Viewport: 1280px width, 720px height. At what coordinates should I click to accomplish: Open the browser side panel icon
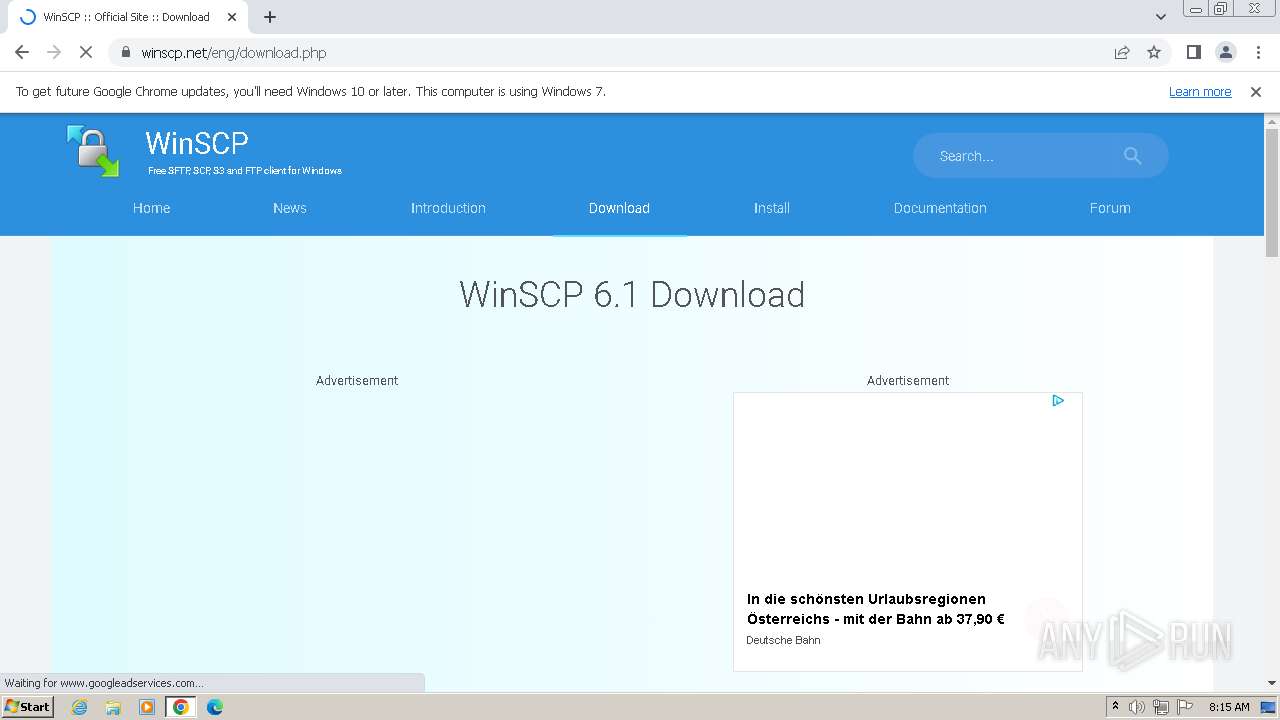[1193, 53]
